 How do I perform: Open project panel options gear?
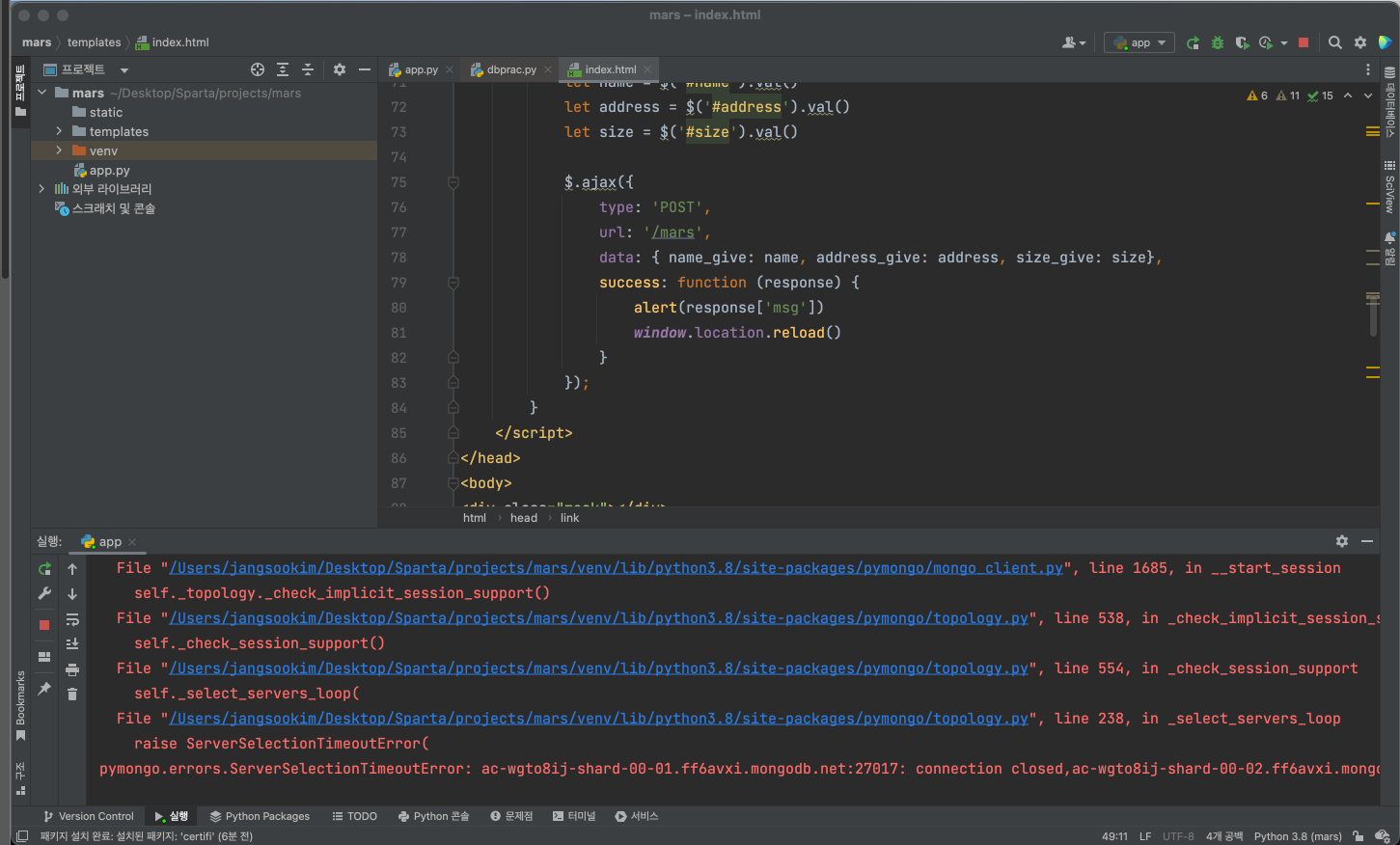pos(340,69)
